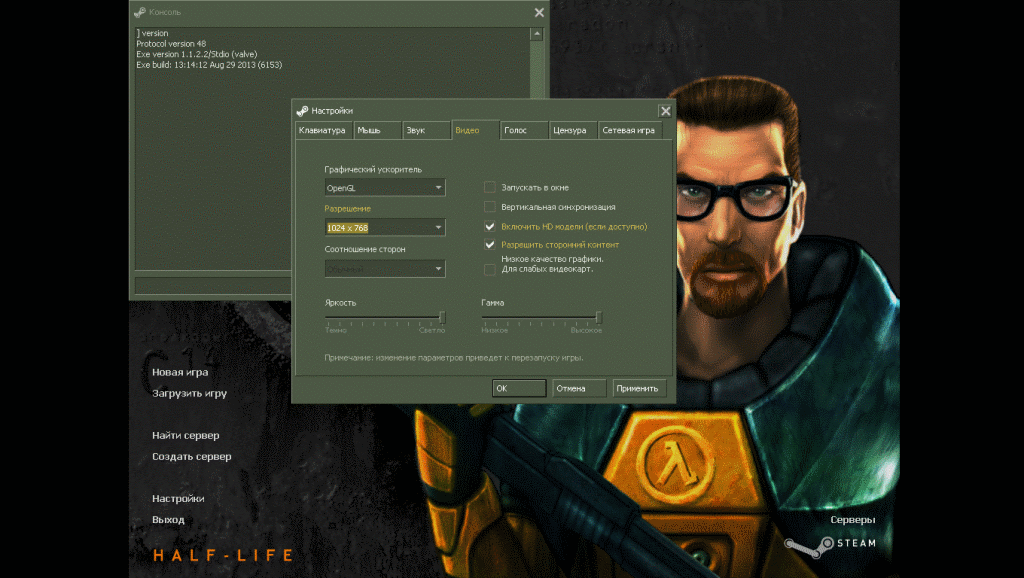Close the Консоль console window

[539, 12]
